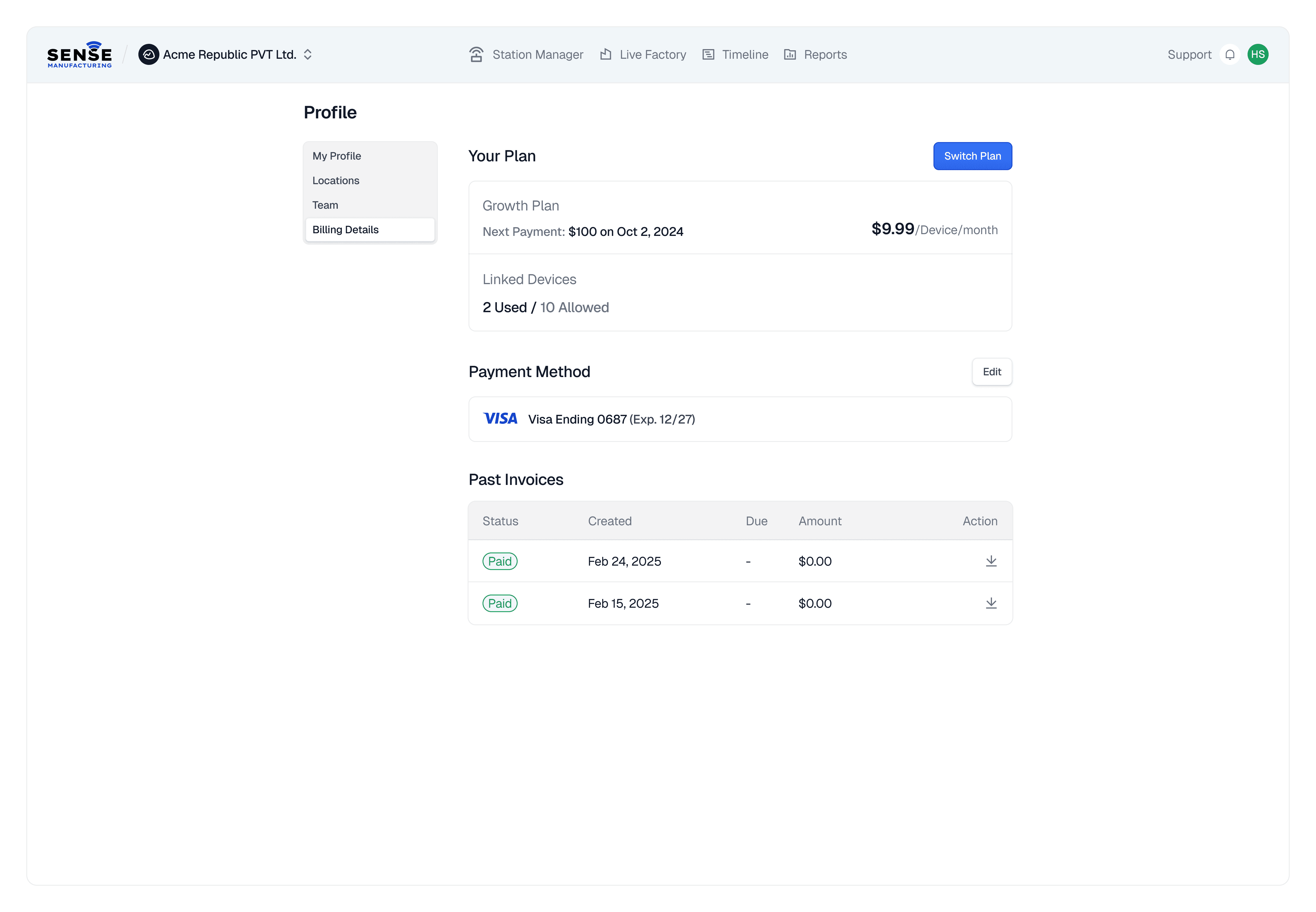Click the Reports chart icon
Screen dimensions: 1316x912
coord(790,55)
